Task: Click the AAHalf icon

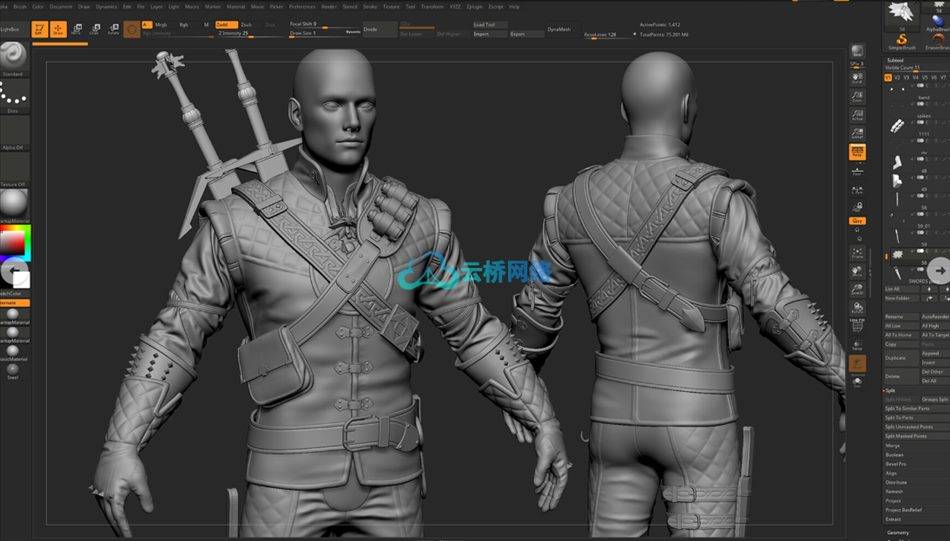Action: [857, 133]
